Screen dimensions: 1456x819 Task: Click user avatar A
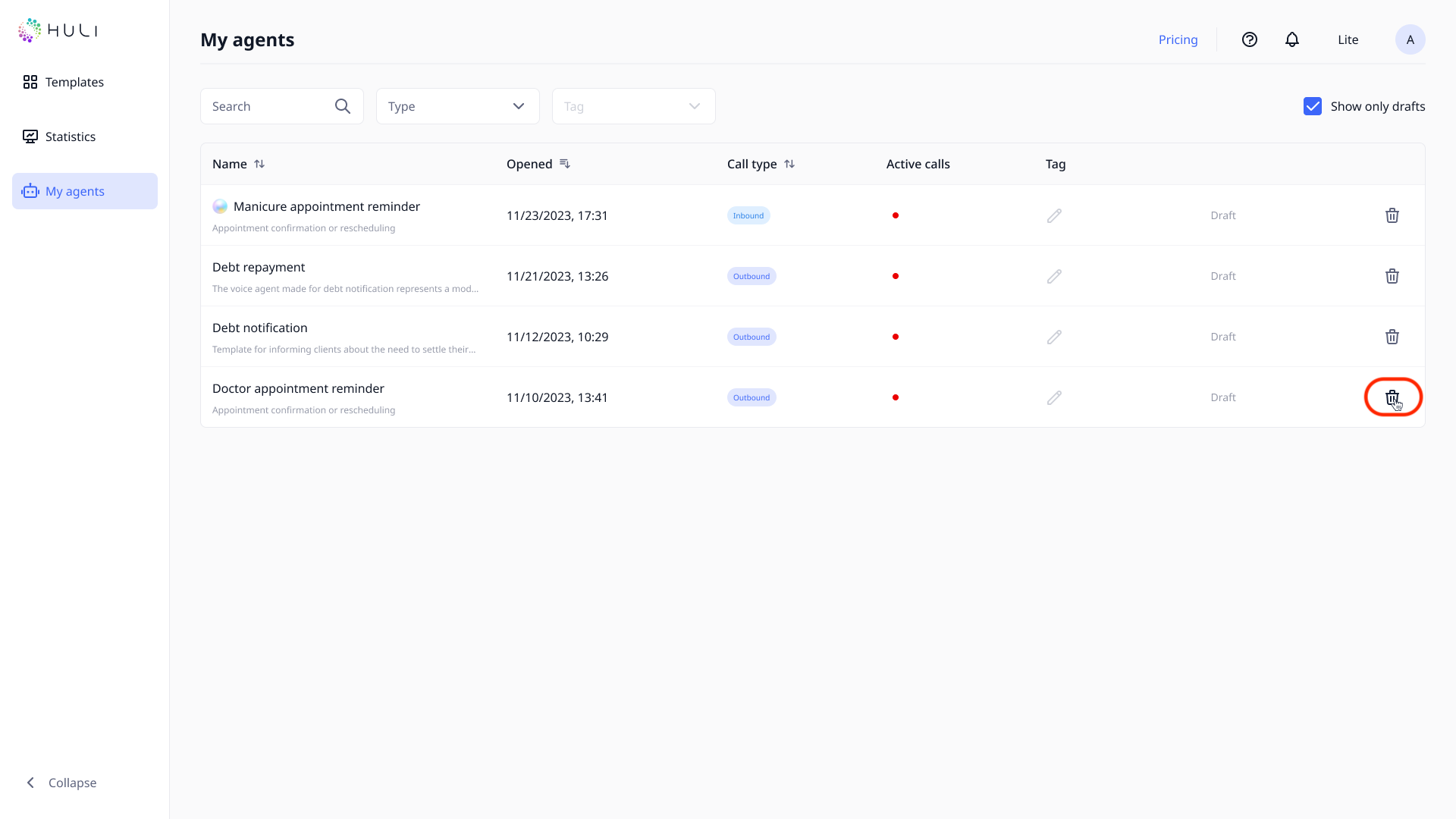pos(1410,39)
